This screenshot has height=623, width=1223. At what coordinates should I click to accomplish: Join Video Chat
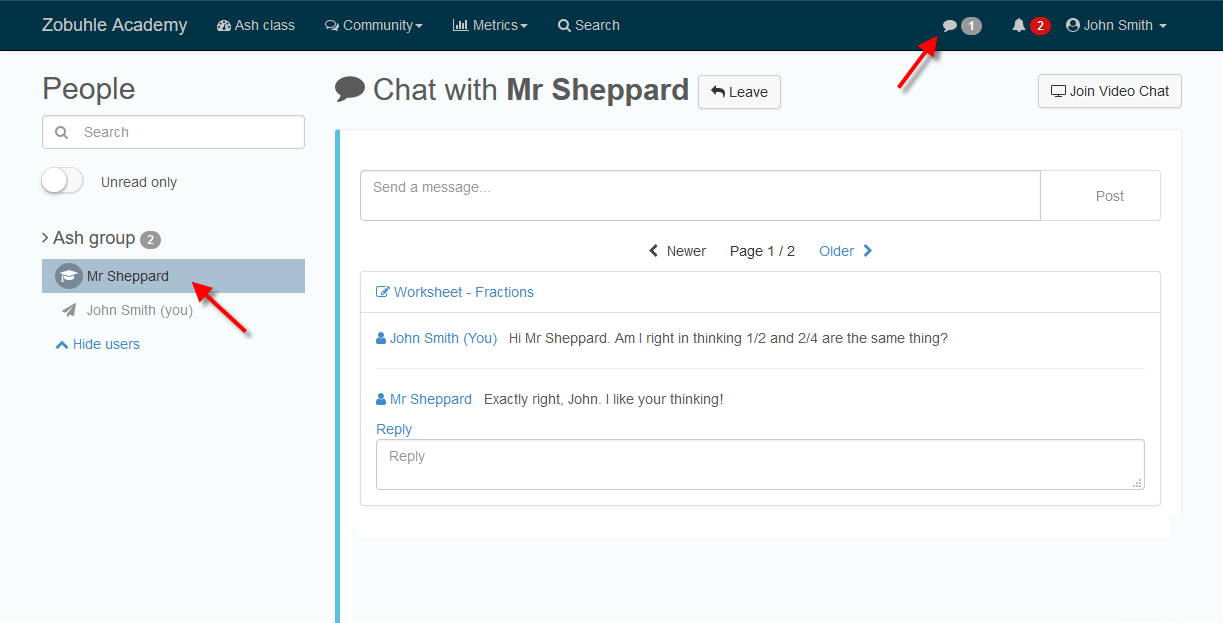click(x=1110, y=91)
